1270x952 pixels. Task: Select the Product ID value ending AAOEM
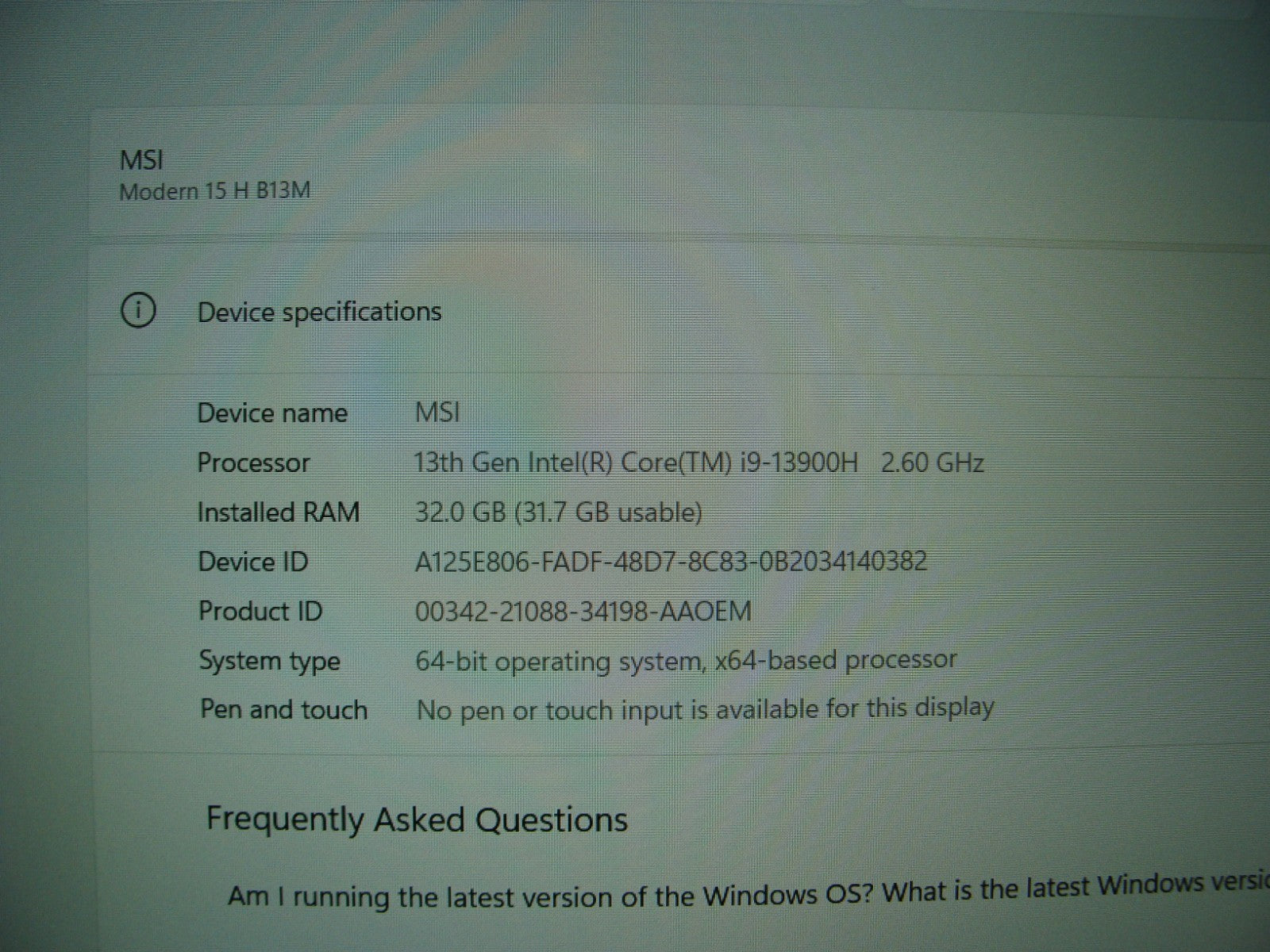click(583, 611)
